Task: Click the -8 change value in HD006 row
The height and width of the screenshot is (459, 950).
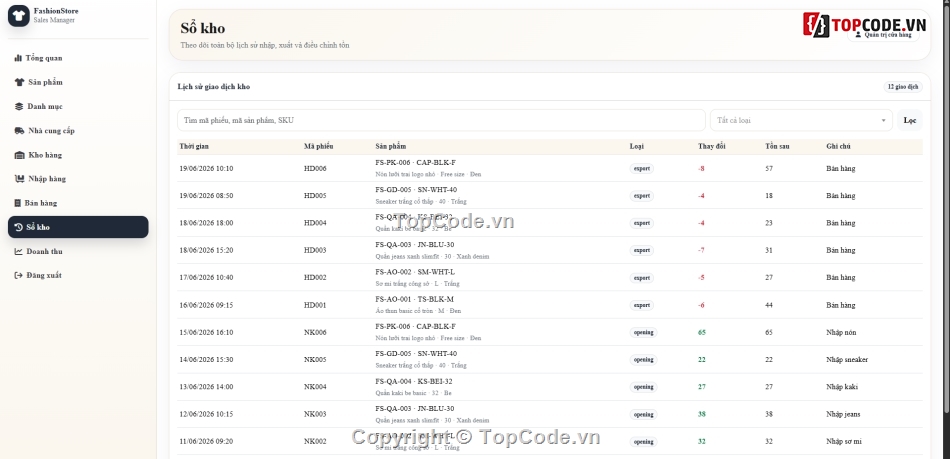Action: click(702, 168)
